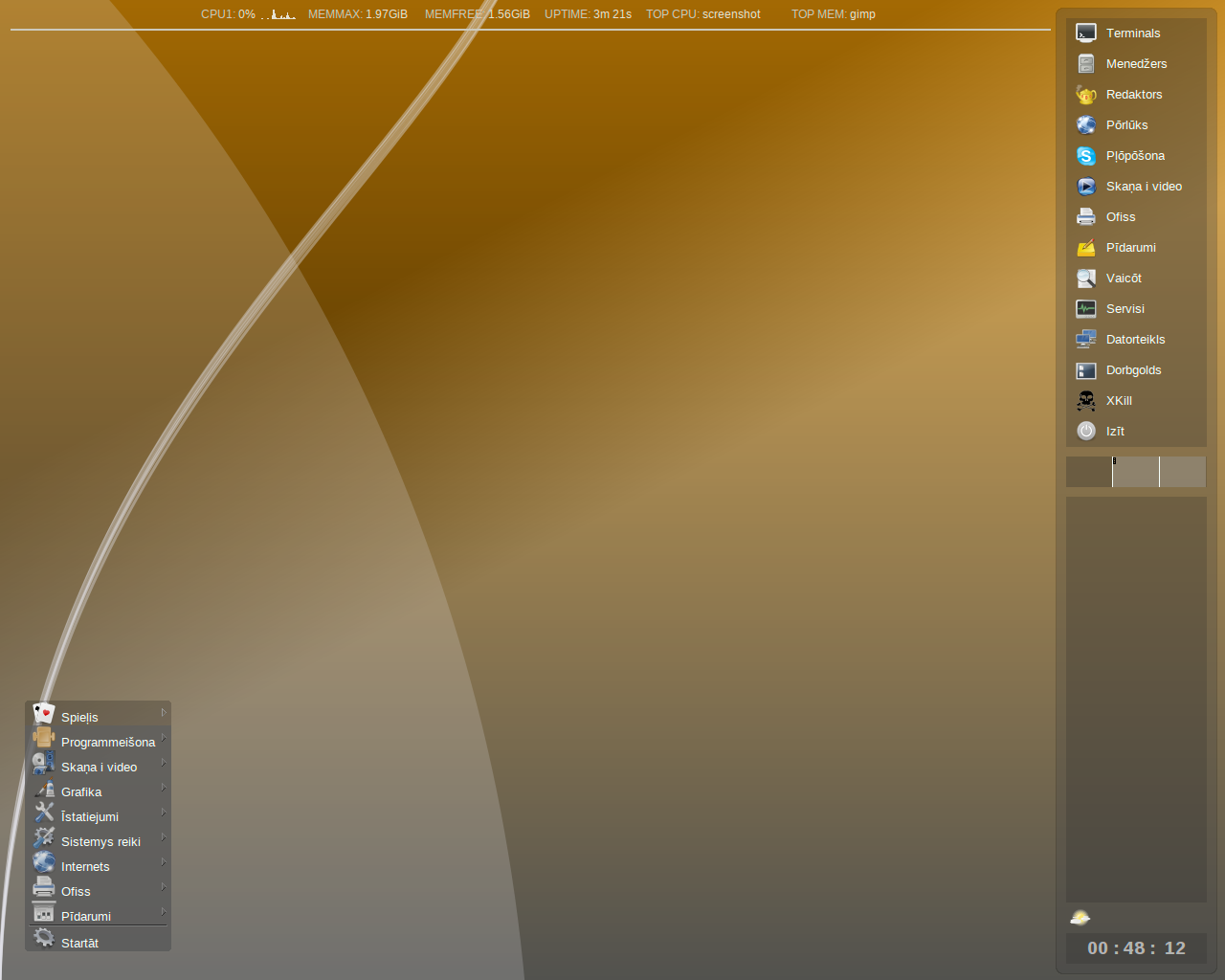Open Pīdarumi launcher in the side panel
This screenshot has width=1225, height=980.
point(1136,248)
